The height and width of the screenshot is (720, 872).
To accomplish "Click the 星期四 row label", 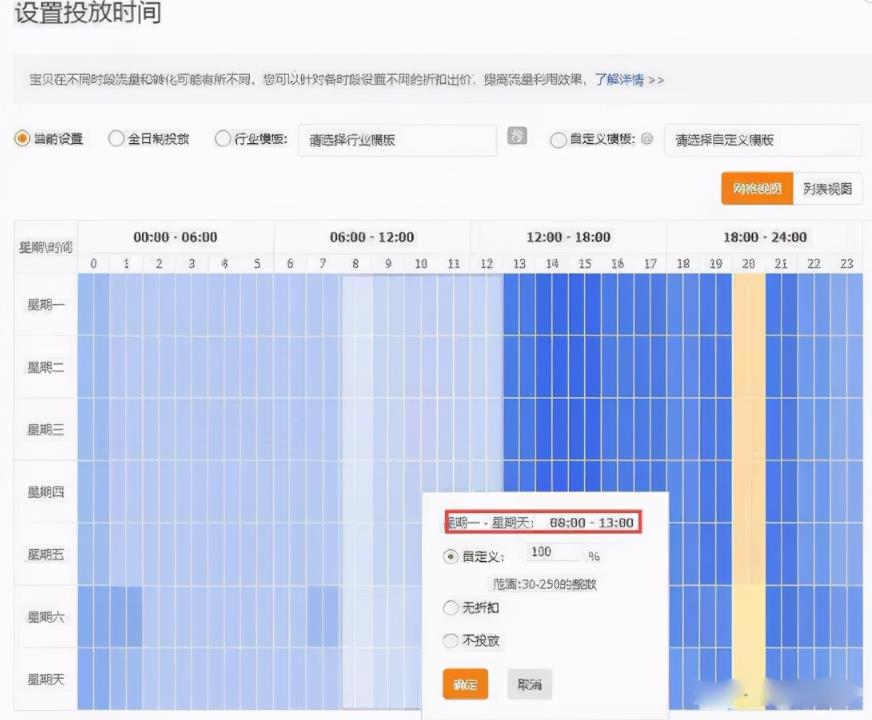I will [46, 492].
